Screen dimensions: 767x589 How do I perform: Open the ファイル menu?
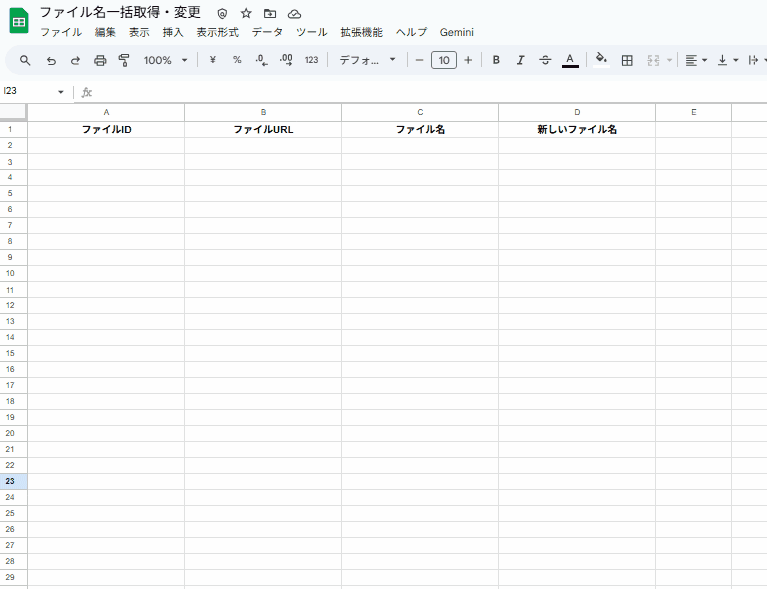tap(61, 32)
